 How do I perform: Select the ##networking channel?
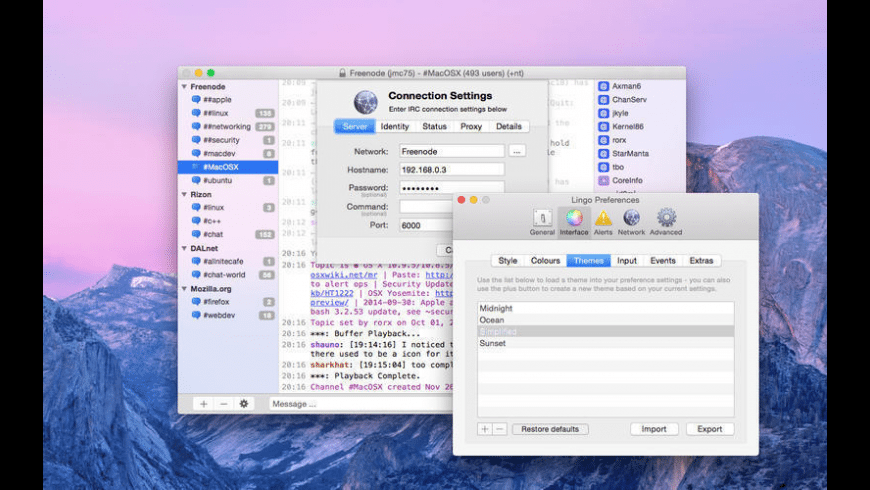(x=226, y=127)
